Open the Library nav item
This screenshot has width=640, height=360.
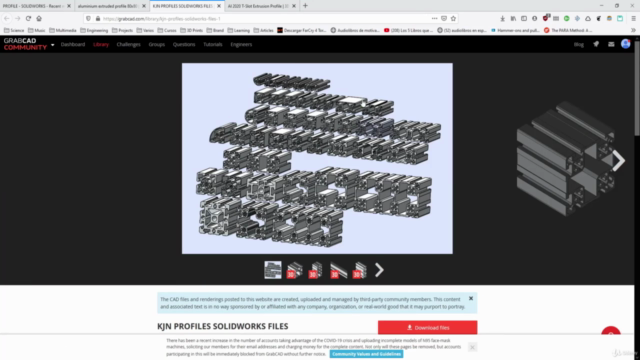101,44
